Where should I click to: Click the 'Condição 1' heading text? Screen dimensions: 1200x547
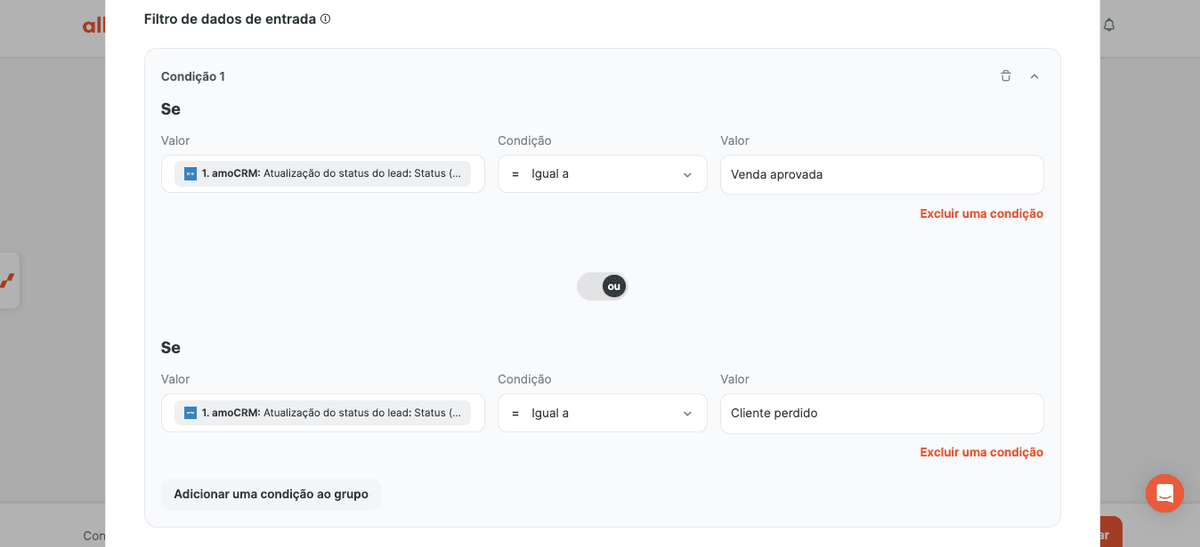(193, 76)
